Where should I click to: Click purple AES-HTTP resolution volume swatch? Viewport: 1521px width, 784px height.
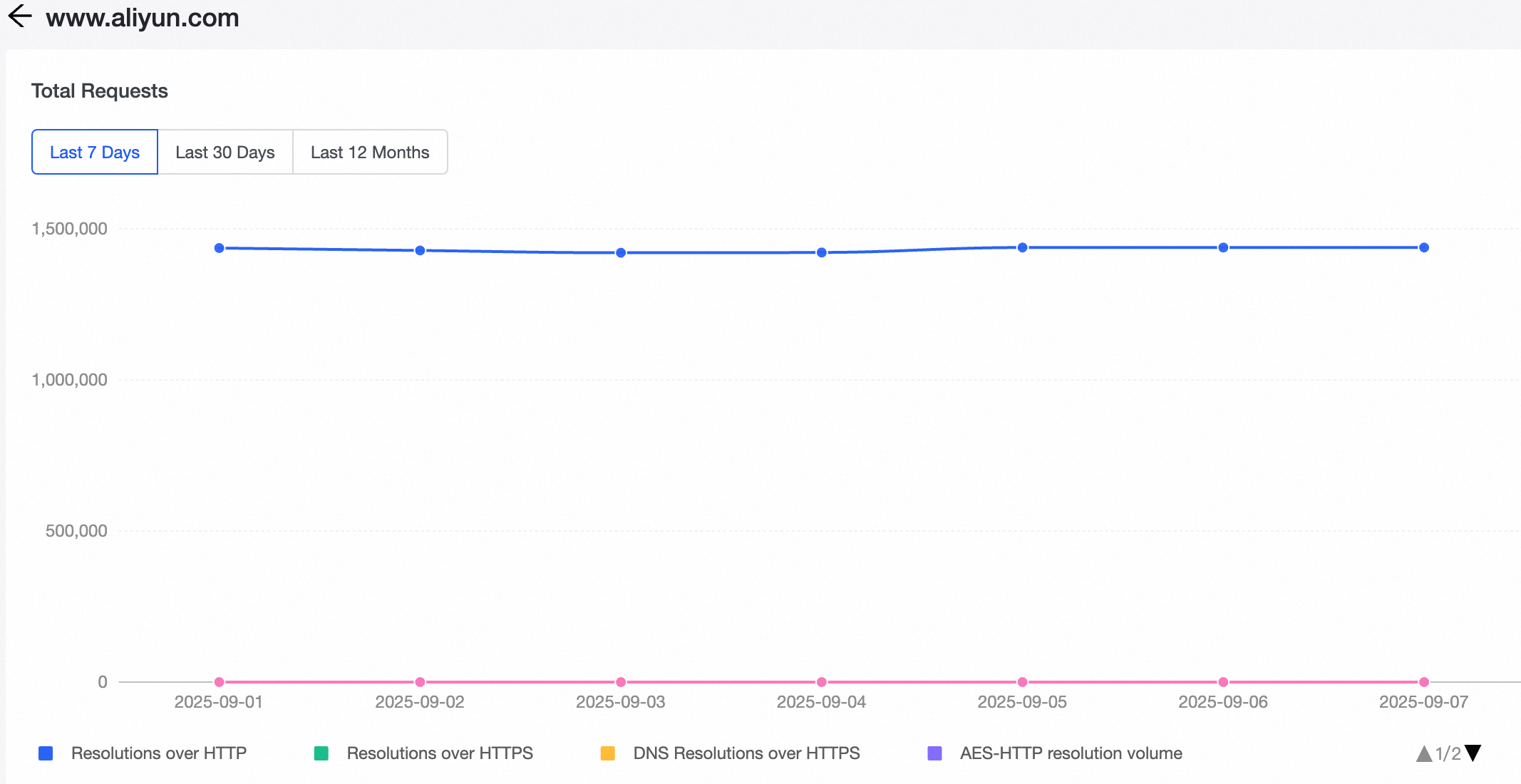[934, 753]
